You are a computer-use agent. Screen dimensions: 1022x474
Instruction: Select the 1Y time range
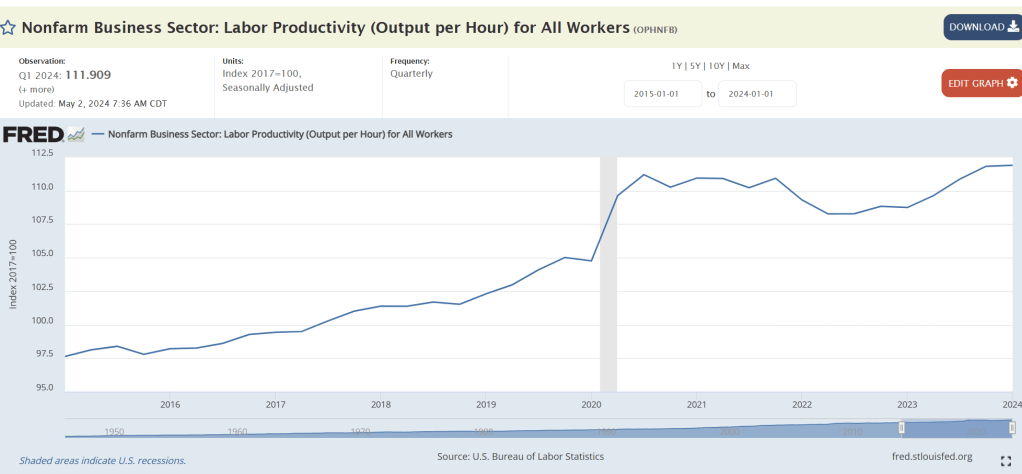coord(677,66)
